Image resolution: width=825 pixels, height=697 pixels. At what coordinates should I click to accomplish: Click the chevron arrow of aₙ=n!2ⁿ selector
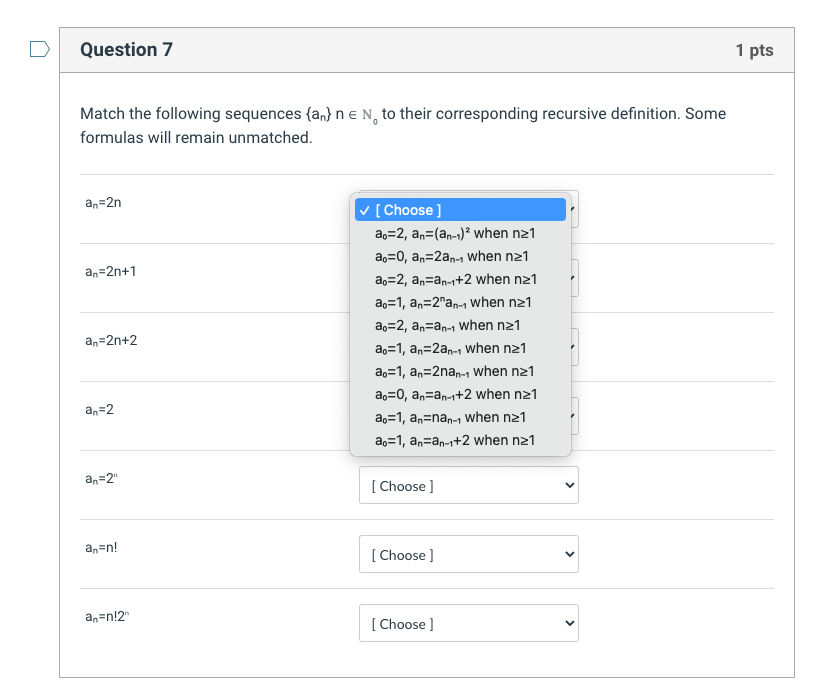569,623
